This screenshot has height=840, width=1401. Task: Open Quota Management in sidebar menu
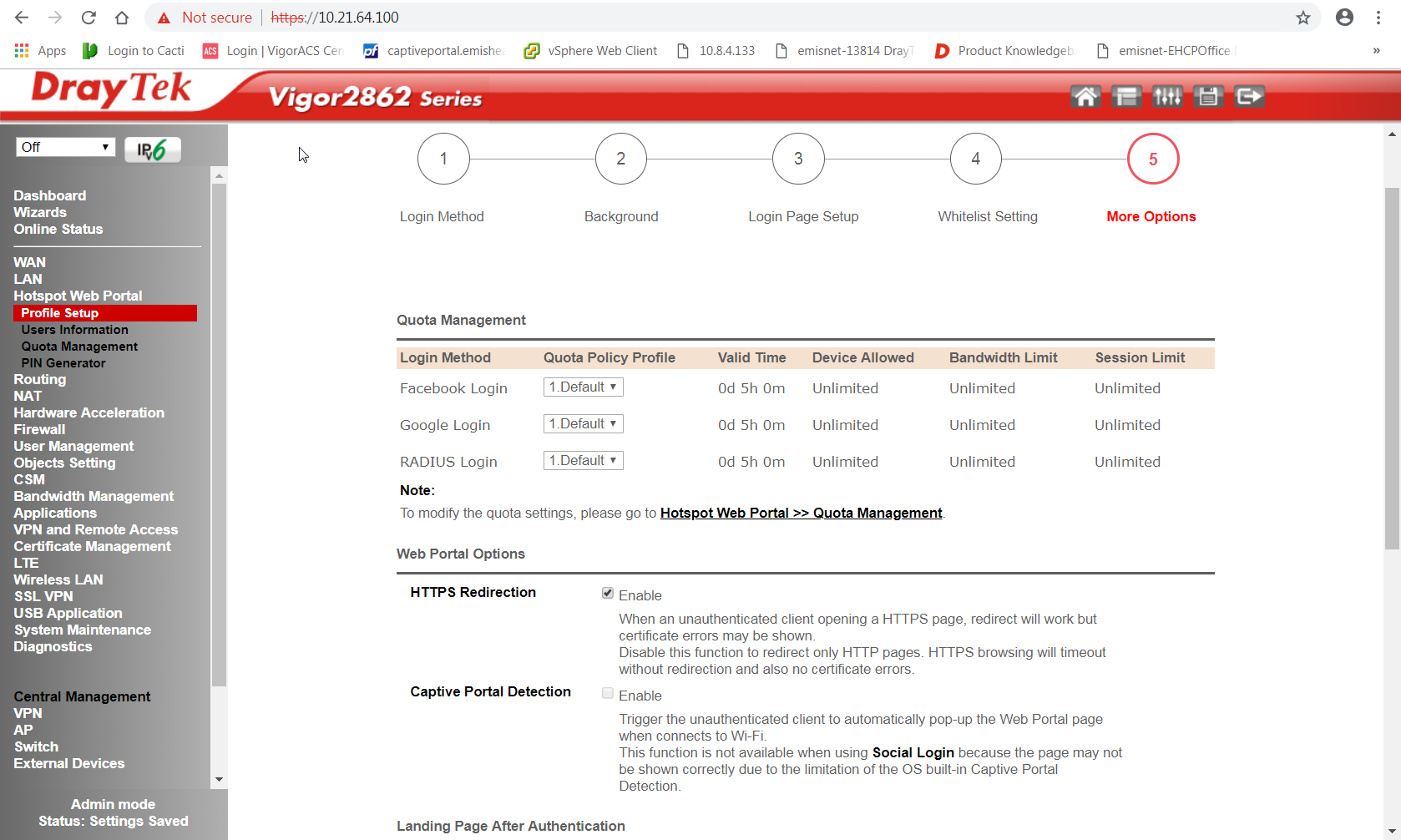(x=79, y=347)
